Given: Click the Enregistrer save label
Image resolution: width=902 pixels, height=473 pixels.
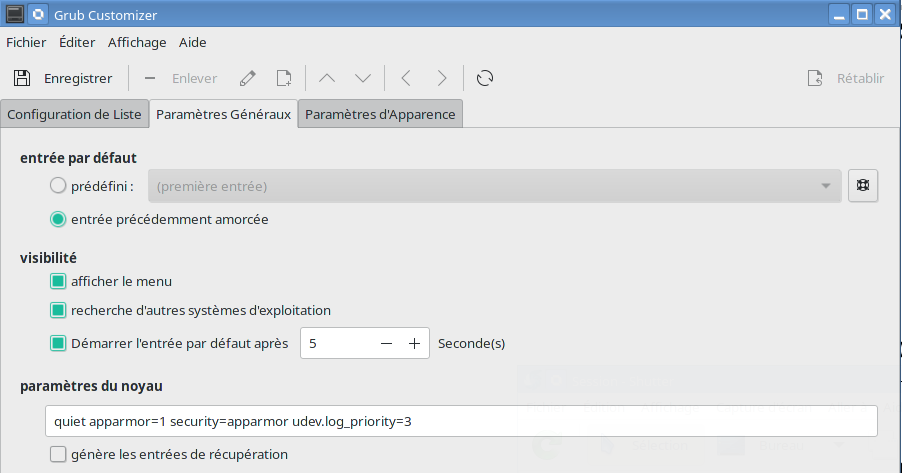Looking at the screenshot, I should pos(78,78).
